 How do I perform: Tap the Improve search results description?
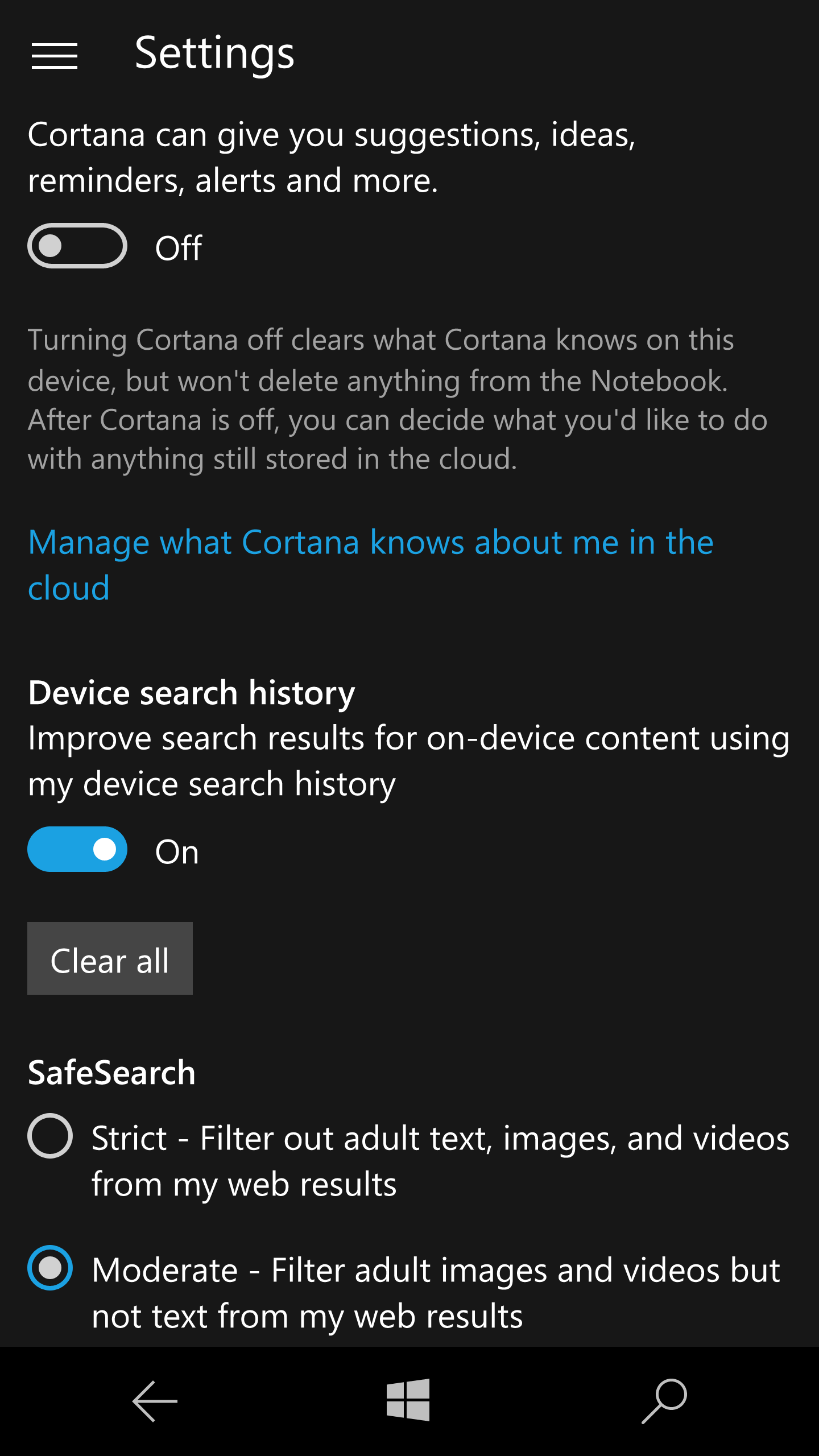408,761
